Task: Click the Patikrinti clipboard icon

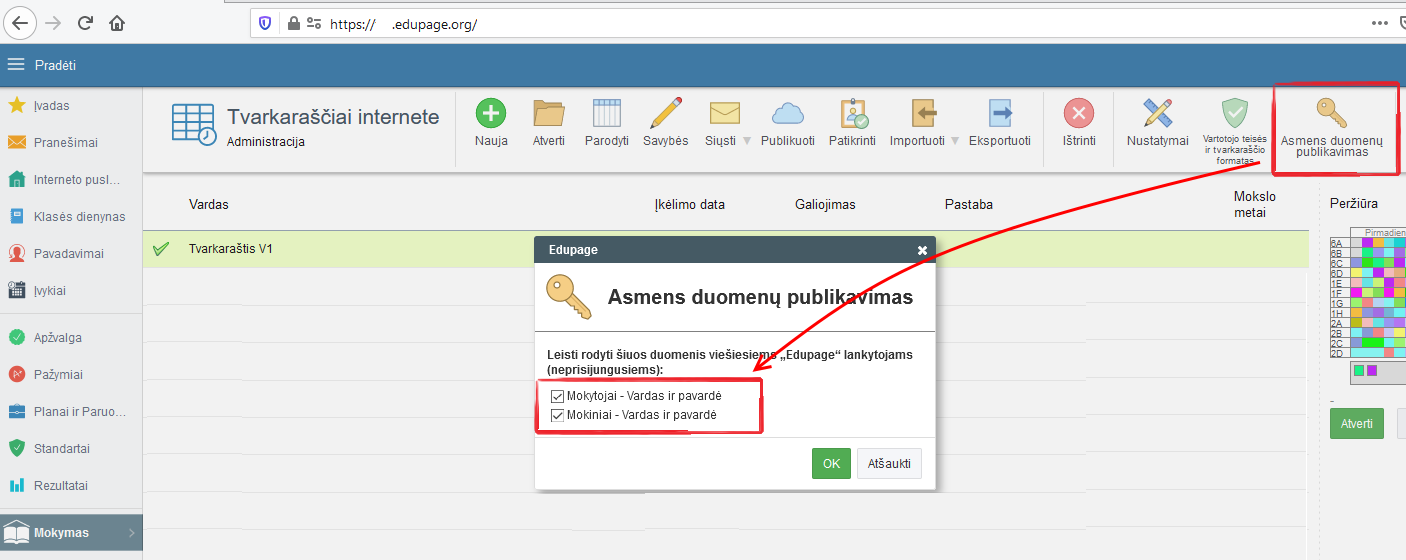Action: click(x=855, y=113)
